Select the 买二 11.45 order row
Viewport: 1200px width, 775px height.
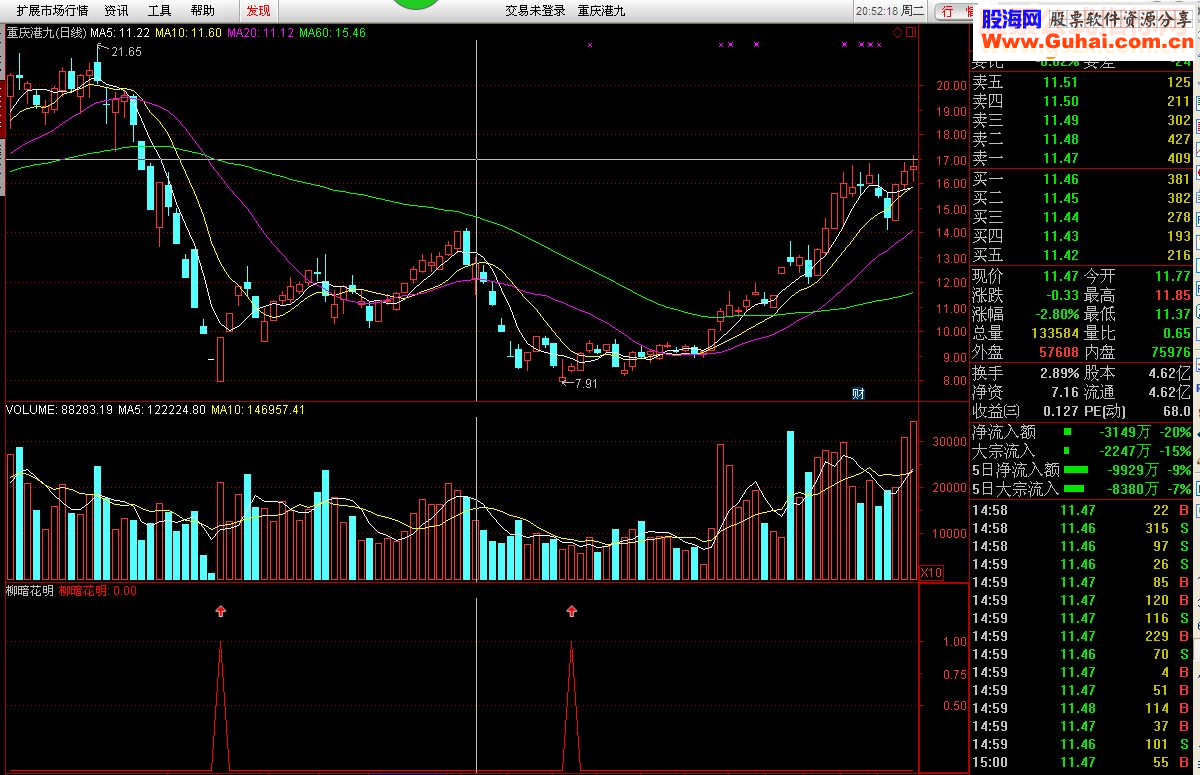coord(1082,198)
